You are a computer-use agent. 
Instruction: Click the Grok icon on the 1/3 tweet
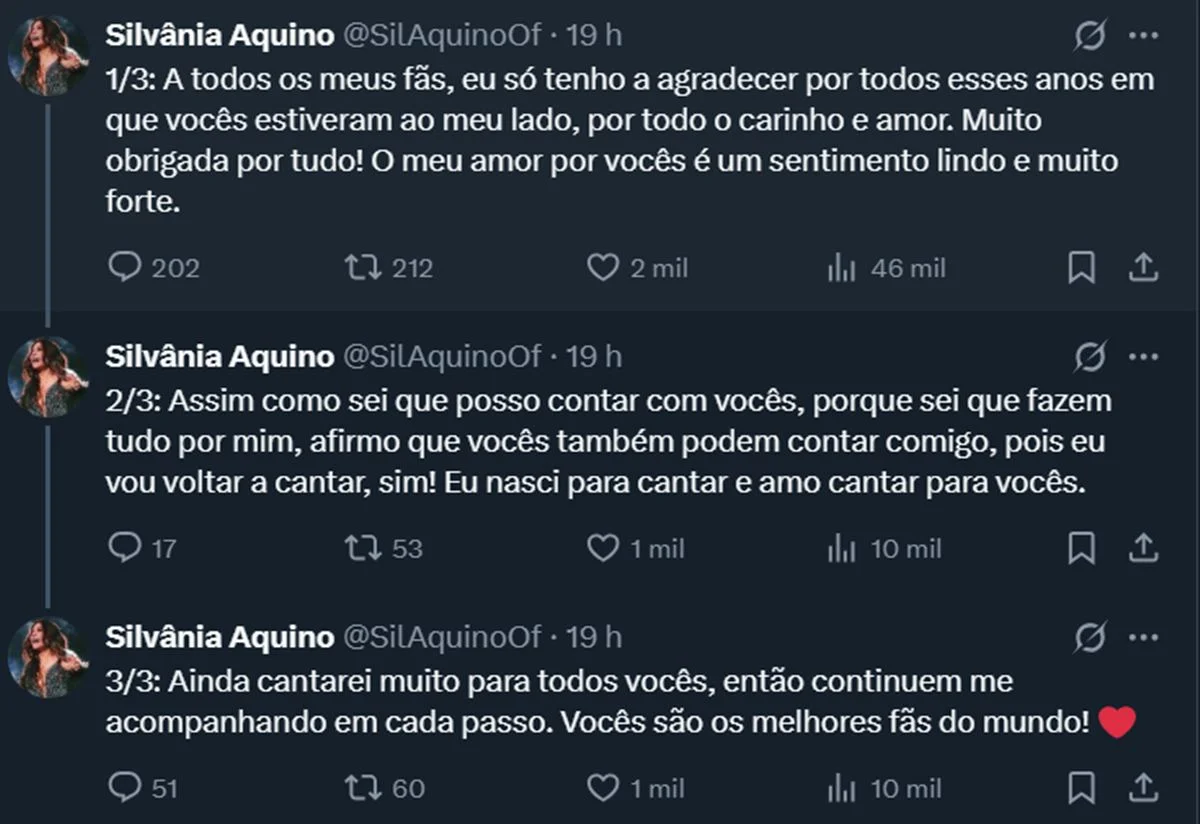point(1090,37)
